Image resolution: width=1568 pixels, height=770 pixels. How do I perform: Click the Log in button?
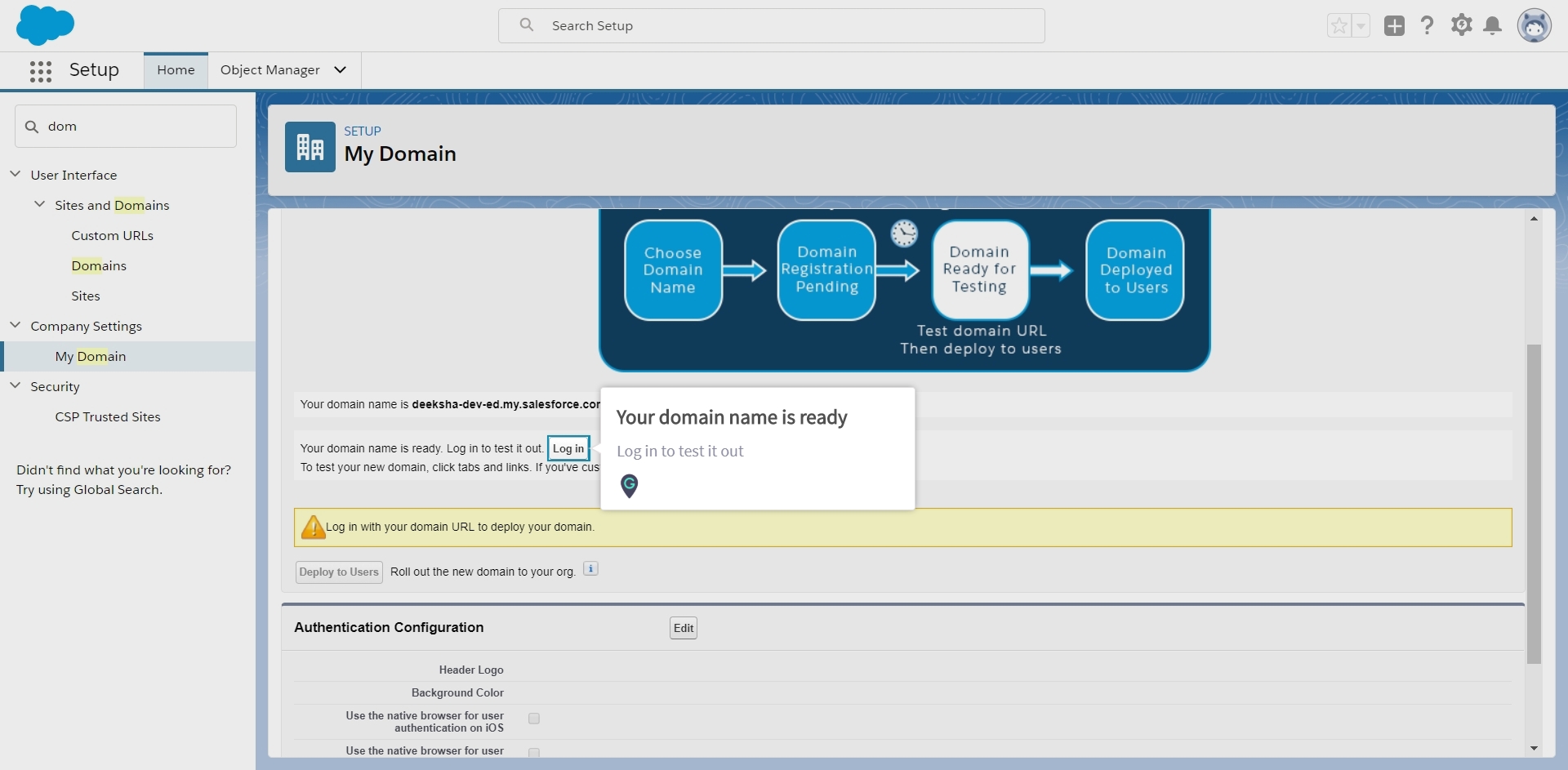click(568, 448)
